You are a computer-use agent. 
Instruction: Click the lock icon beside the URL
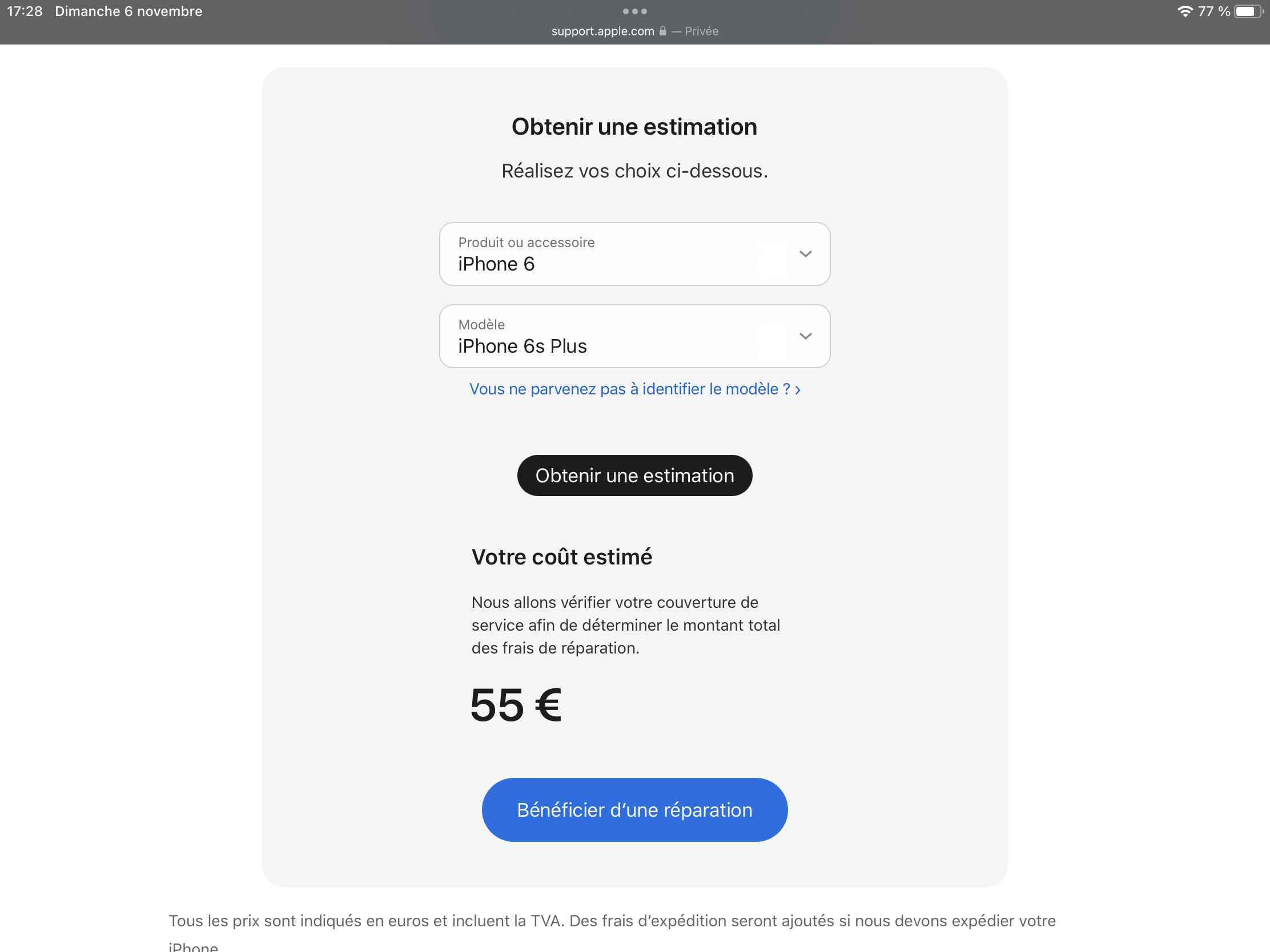(x=662, y=31)
